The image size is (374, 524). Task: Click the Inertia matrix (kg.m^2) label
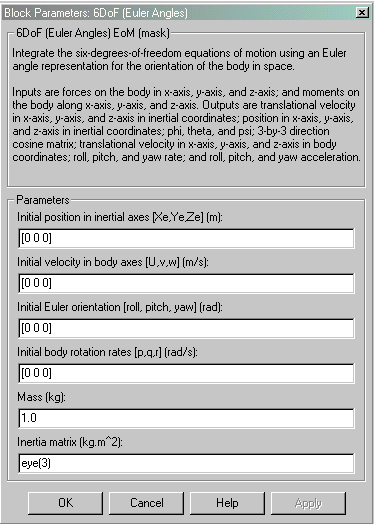click(70, 442)
